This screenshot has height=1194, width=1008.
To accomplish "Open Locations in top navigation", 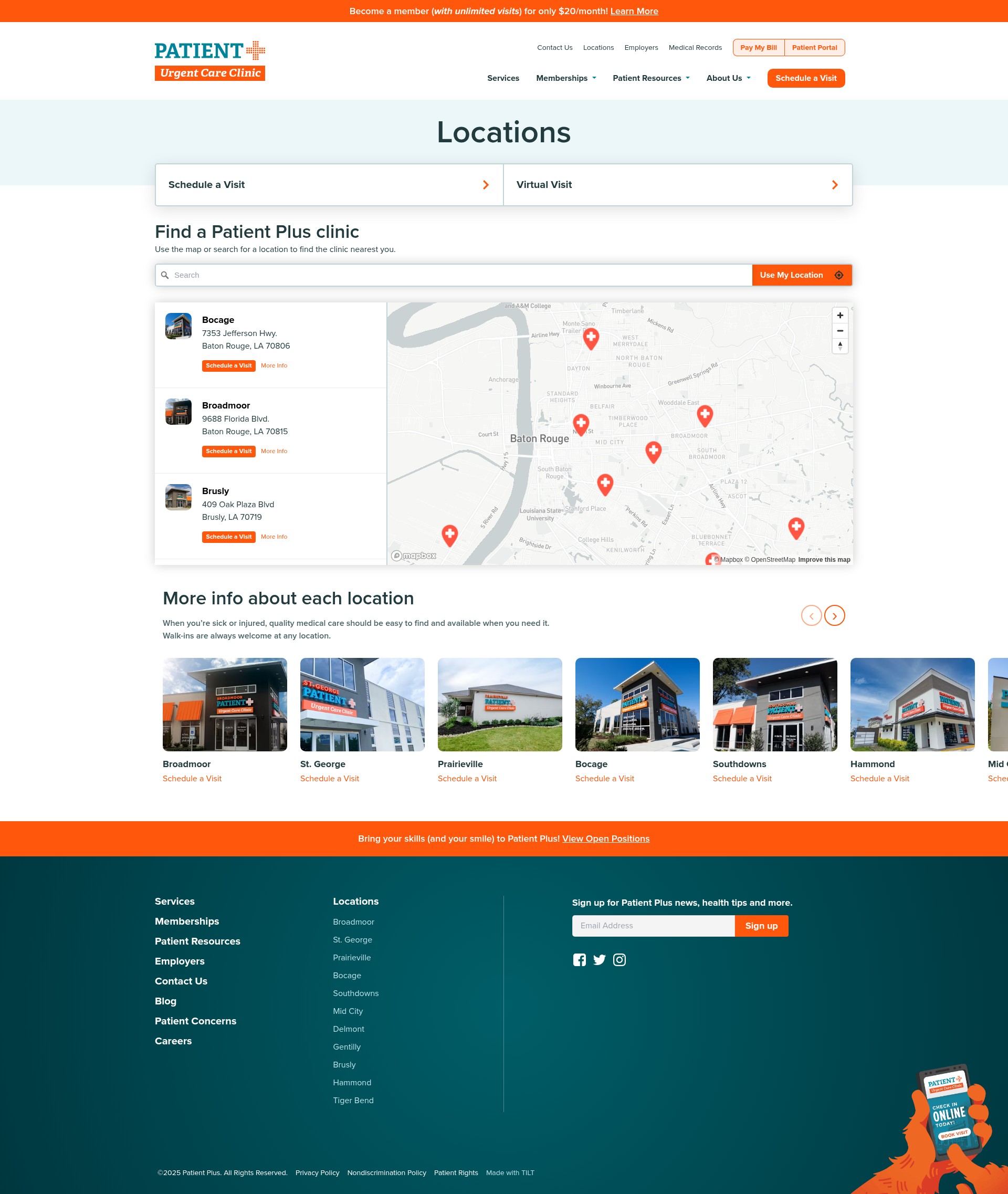I will click(x=598, y=47).
